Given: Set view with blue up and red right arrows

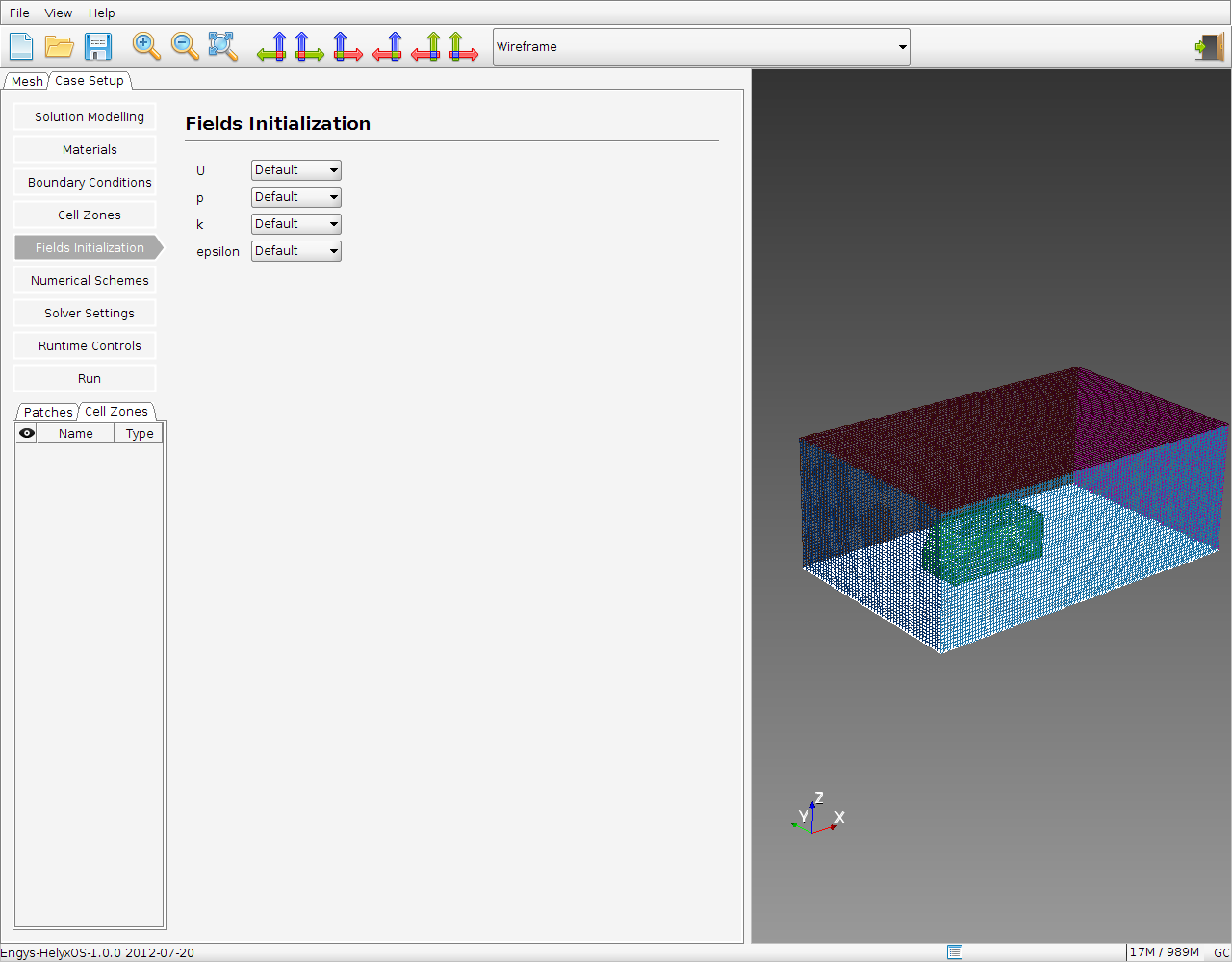Looking at the screenshot, I should click(348, 46).
